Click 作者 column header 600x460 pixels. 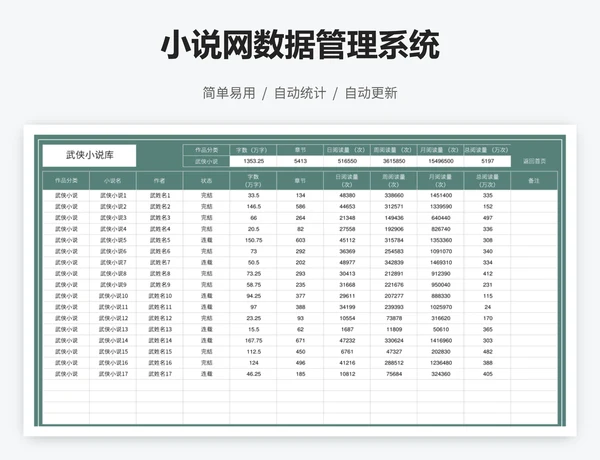click(160, 181)
